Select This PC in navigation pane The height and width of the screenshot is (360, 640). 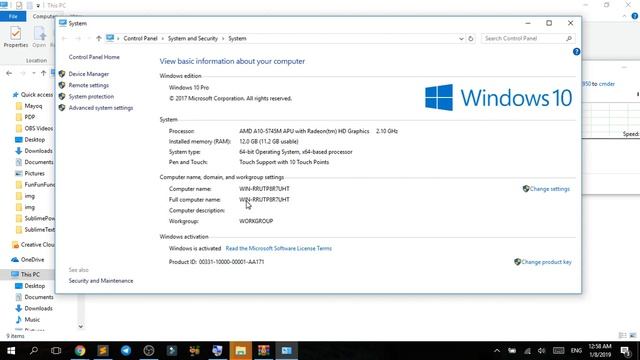pos(30,275)
